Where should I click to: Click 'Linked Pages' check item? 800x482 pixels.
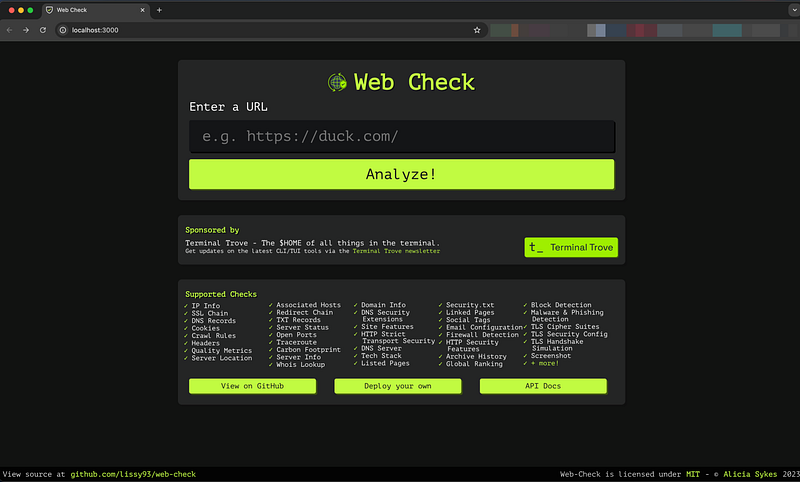pos(470,312)
